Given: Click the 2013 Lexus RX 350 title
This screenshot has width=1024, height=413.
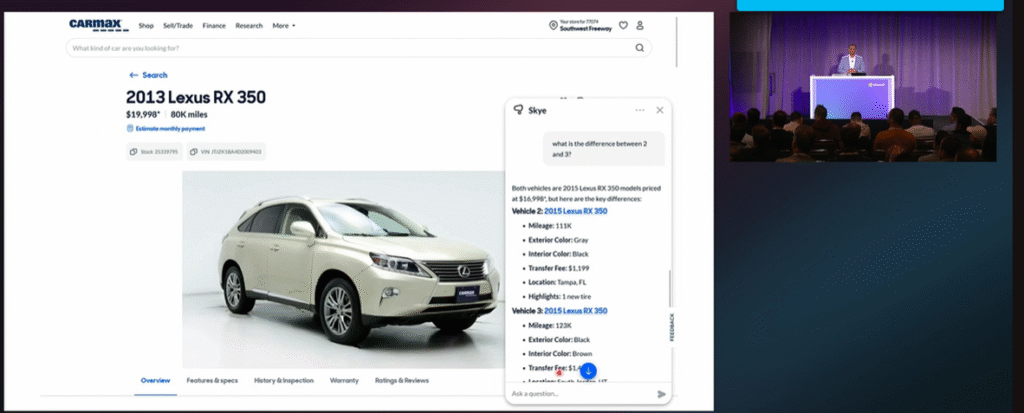Looking at the screenshot, I should (x=196, y=97).
